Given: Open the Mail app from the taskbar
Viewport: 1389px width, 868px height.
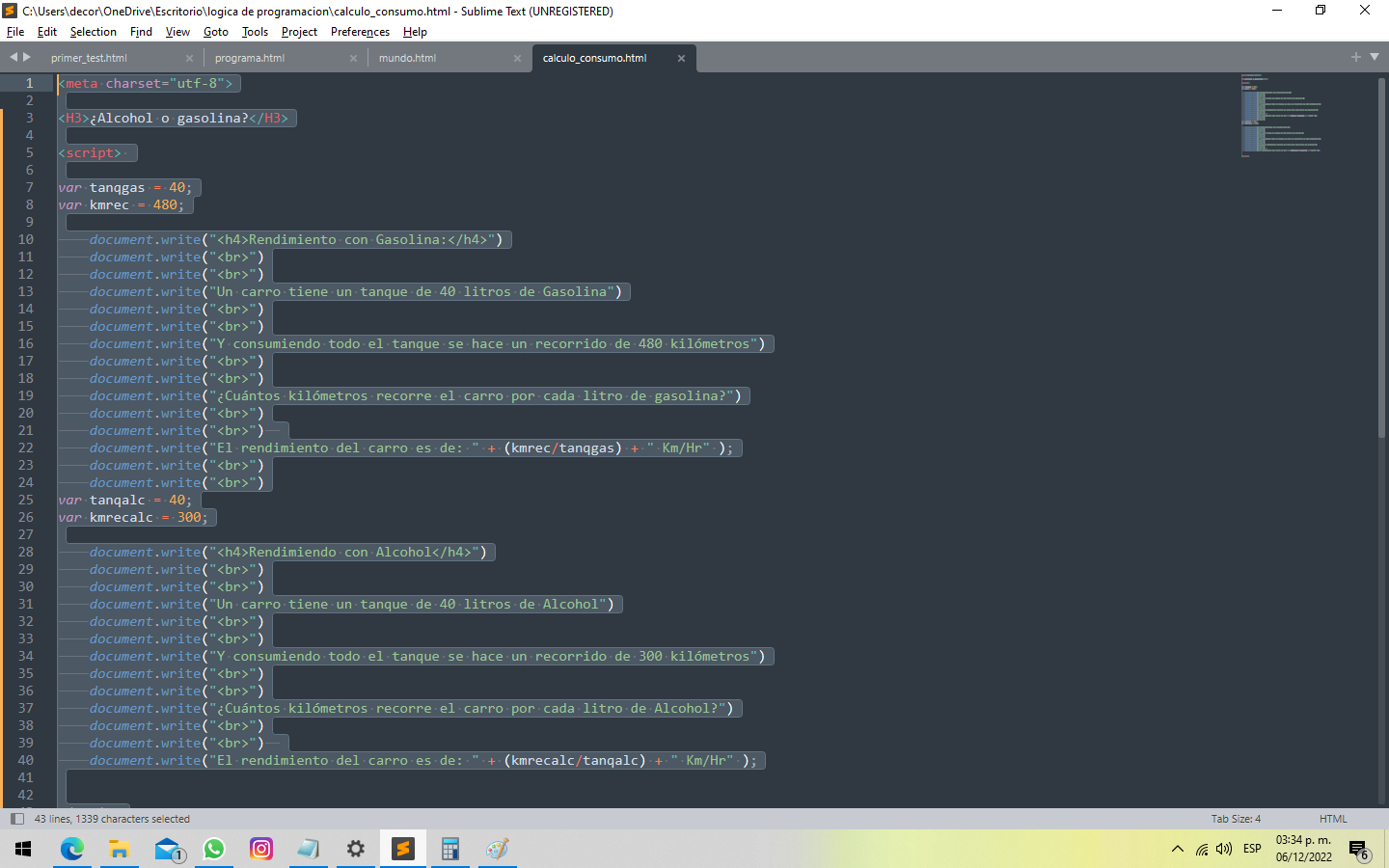Looking at the screenshot, I should (168, 849).
